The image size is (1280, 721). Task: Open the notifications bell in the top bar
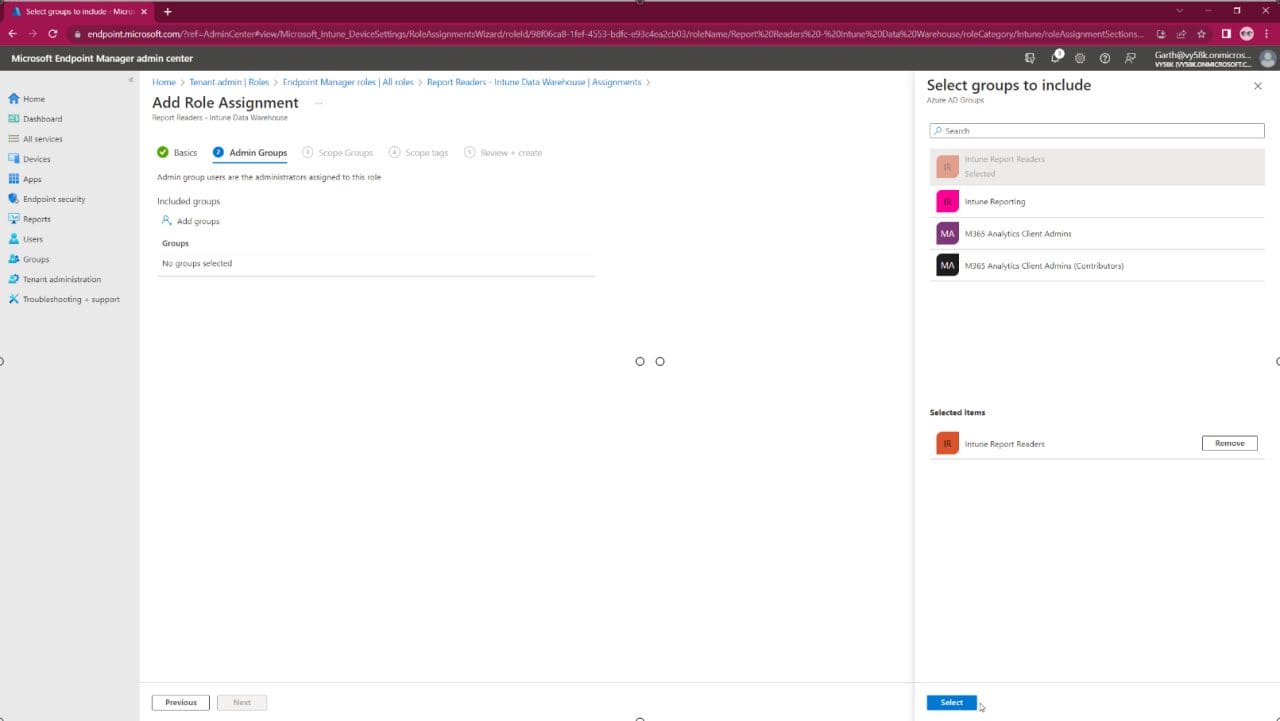[x=1055, y=58]
